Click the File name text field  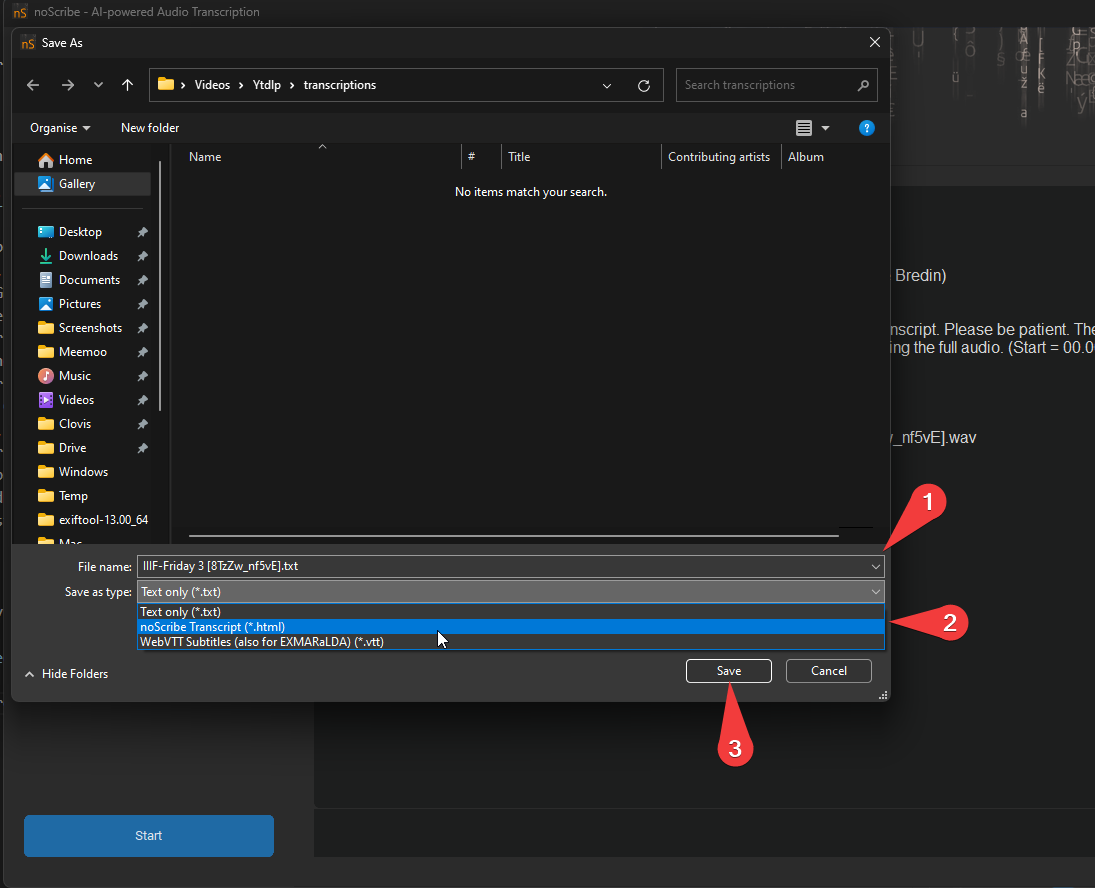coord(500,566)
